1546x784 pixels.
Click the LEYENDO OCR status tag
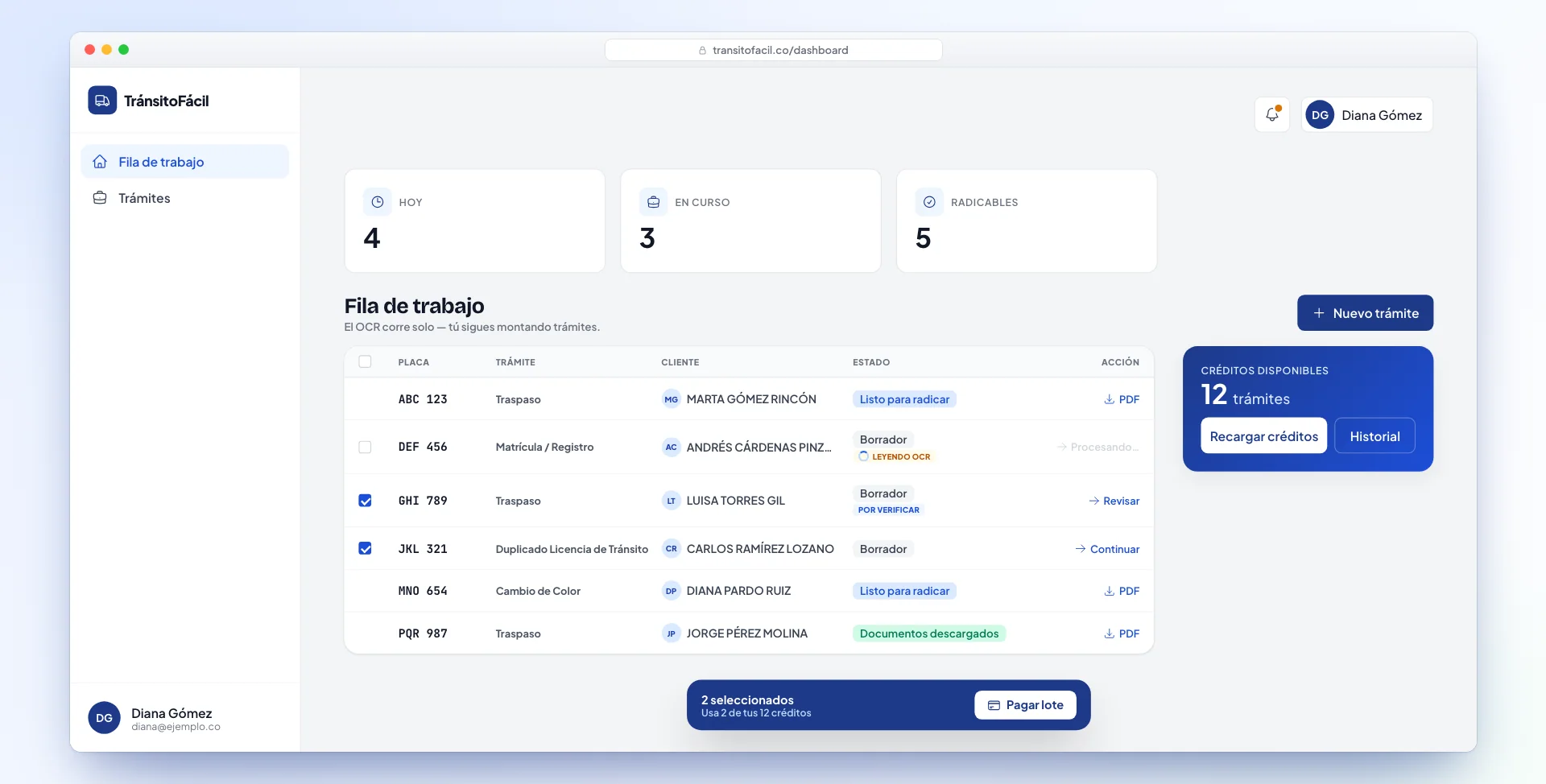895,456
